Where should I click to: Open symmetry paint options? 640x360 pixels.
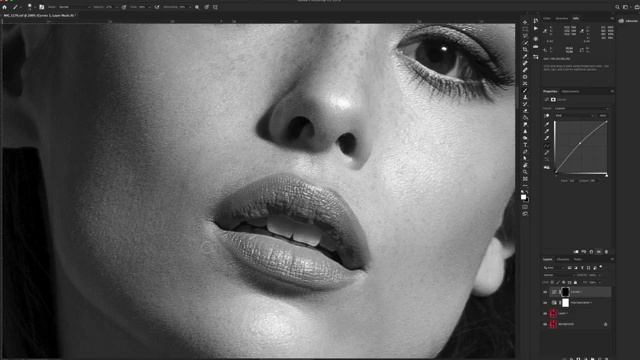pyautogui.click(x=215, y=7)
